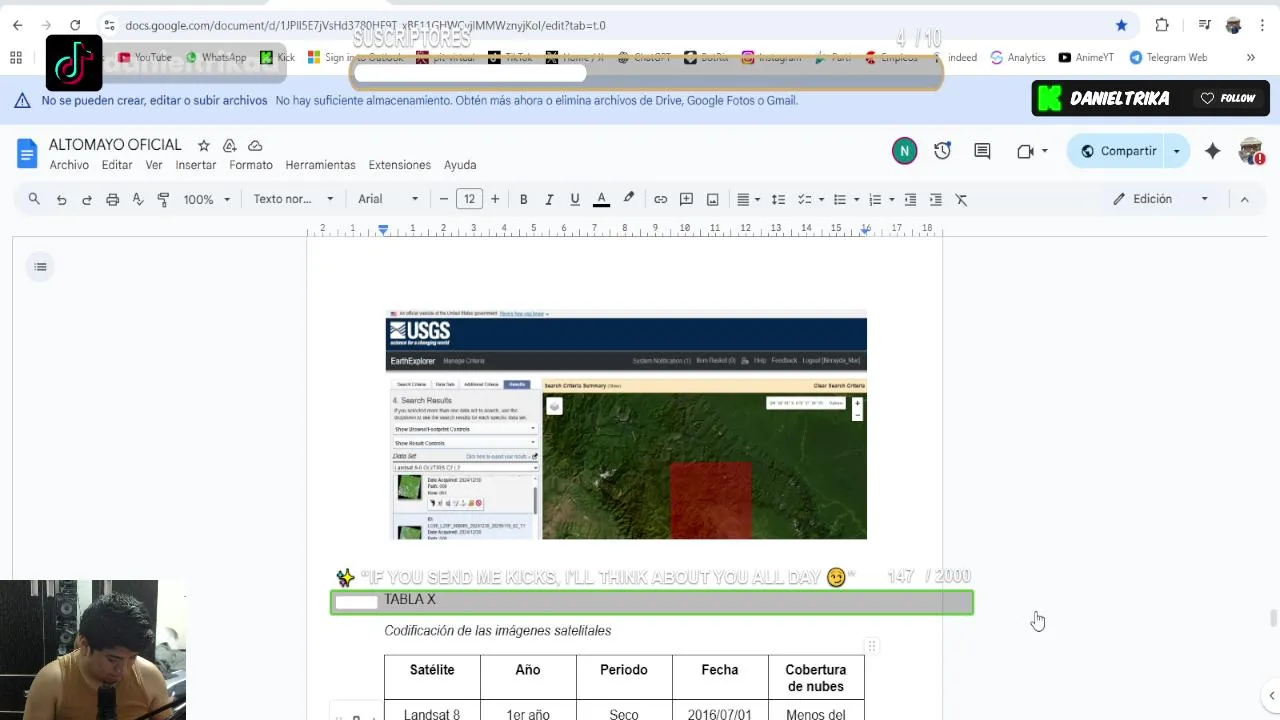The width and height of the screenshot is (1280, 720).
Task: Open Gemini sparkle icon
Action: pyautogui.click(x=1212, y=151)
